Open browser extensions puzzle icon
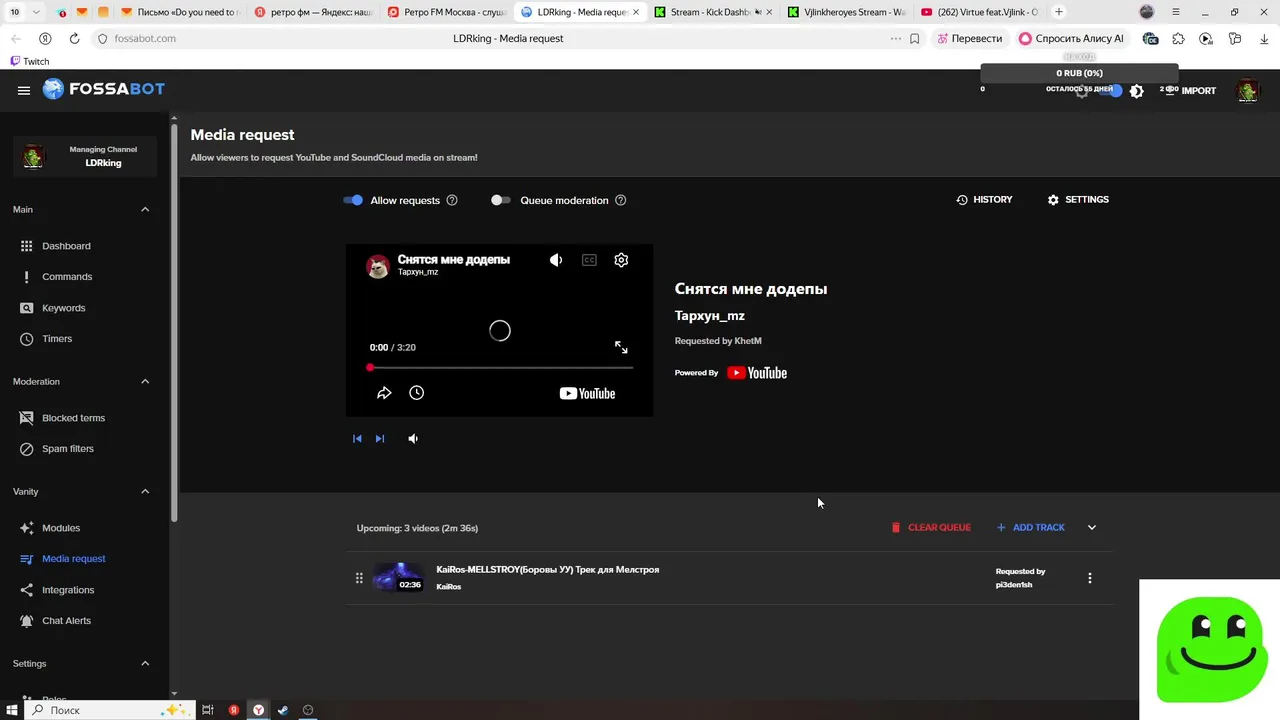This screenshot has height=720, width=1280. [1179, 38]
